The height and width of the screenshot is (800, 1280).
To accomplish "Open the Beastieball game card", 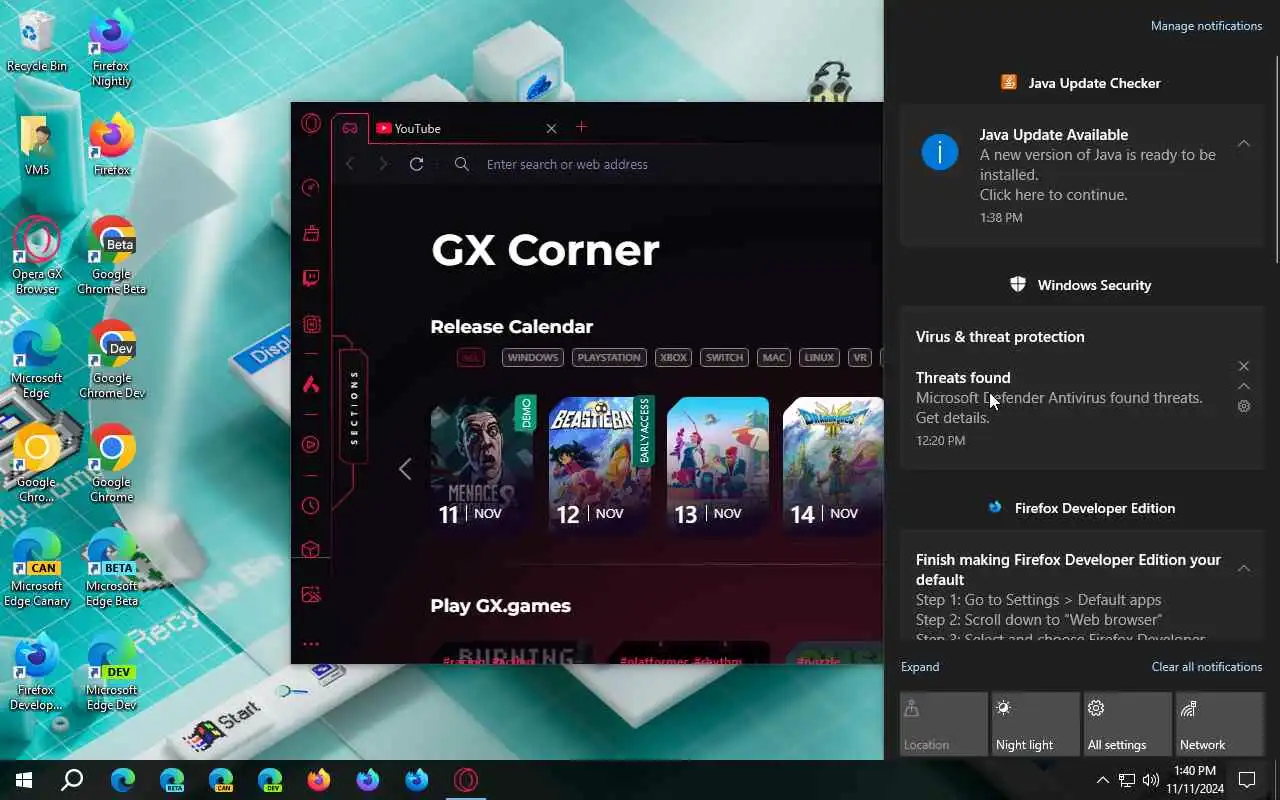I will (601, 464).
